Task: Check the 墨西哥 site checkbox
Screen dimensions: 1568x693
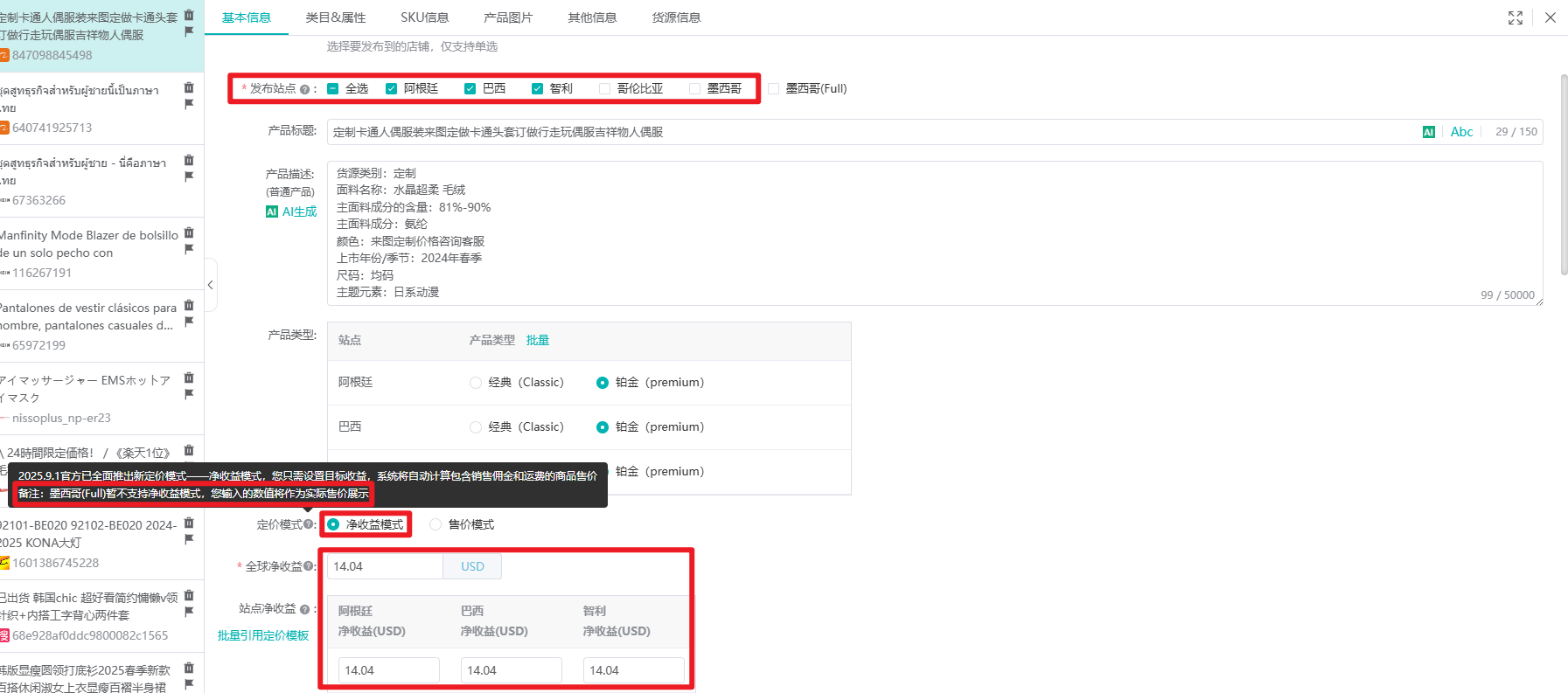Action: pyautogui.click(x=694, y=88)
